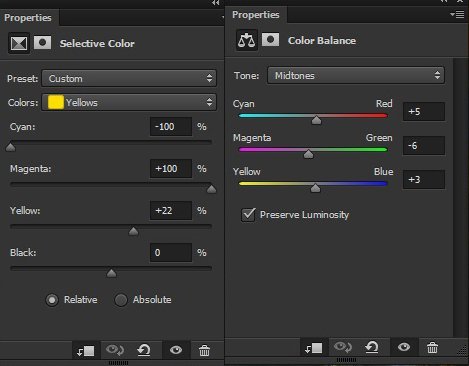Viewport: 469px width, 366px height.
Task: Delete the Selective Color adjustment layer
Action: click(204, 350)
